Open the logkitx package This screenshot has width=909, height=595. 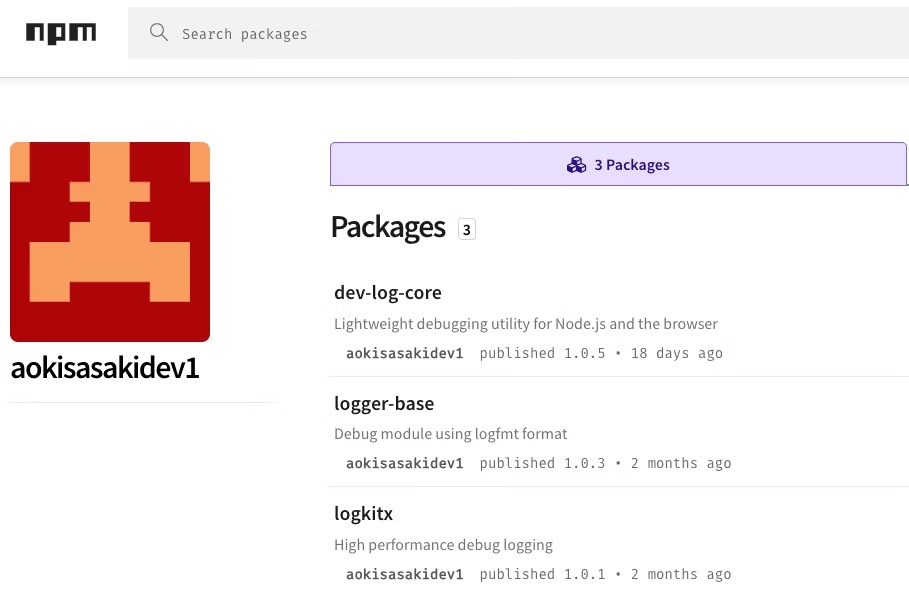click(x=364, y=513)
